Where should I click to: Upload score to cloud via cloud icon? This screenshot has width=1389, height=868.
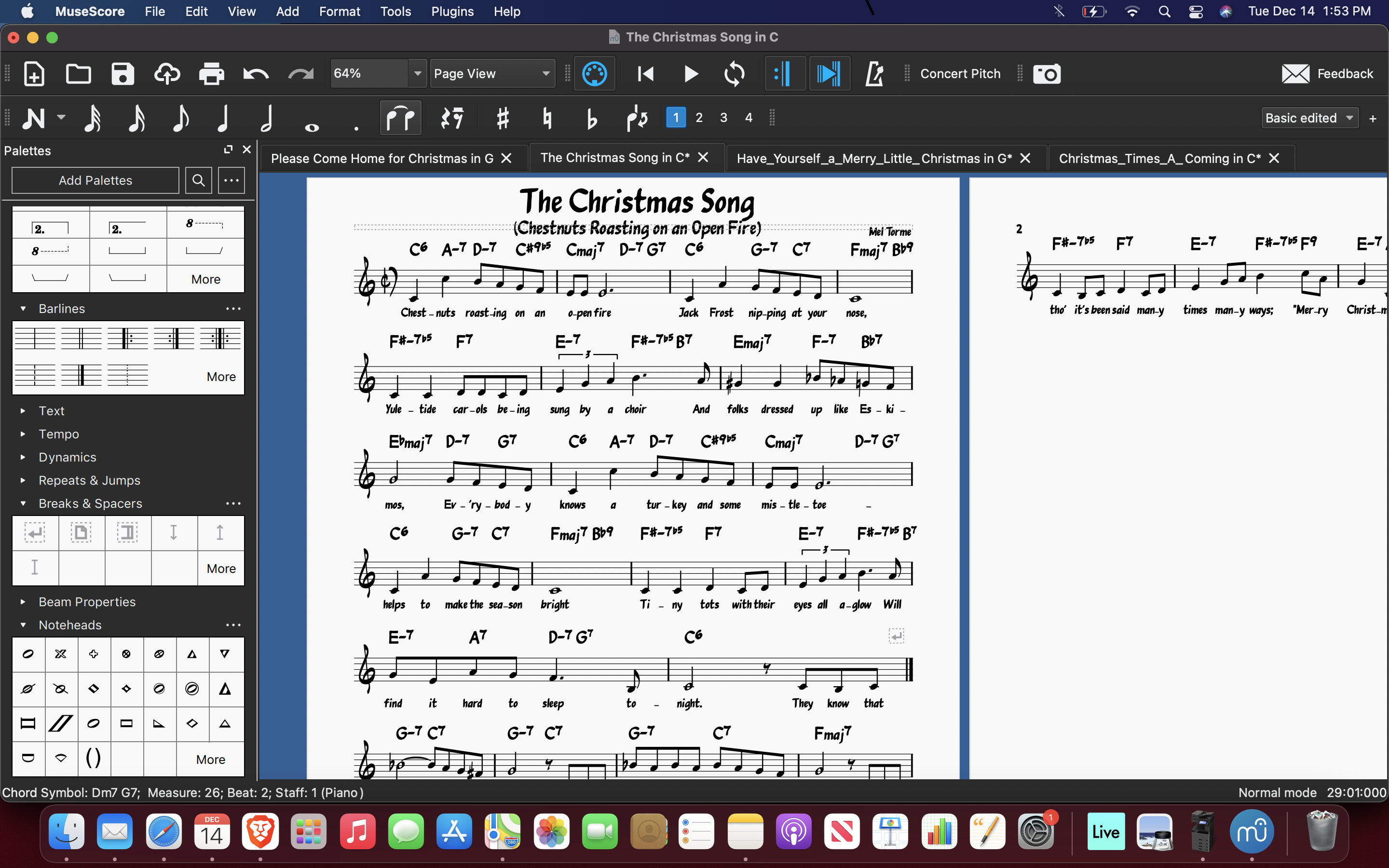click(167, 74)
